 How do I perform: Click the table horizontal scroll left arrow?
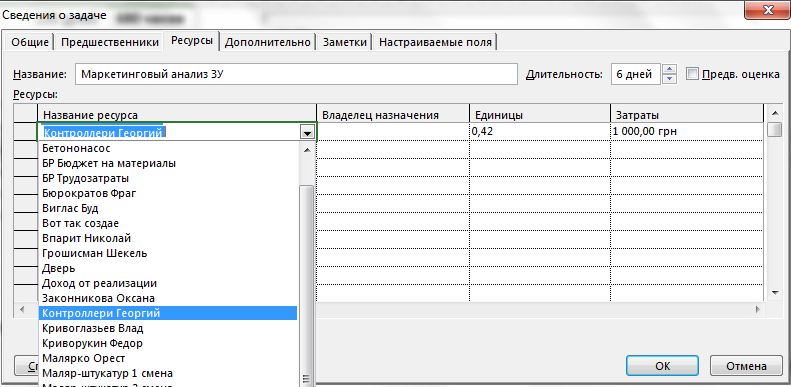21,309
